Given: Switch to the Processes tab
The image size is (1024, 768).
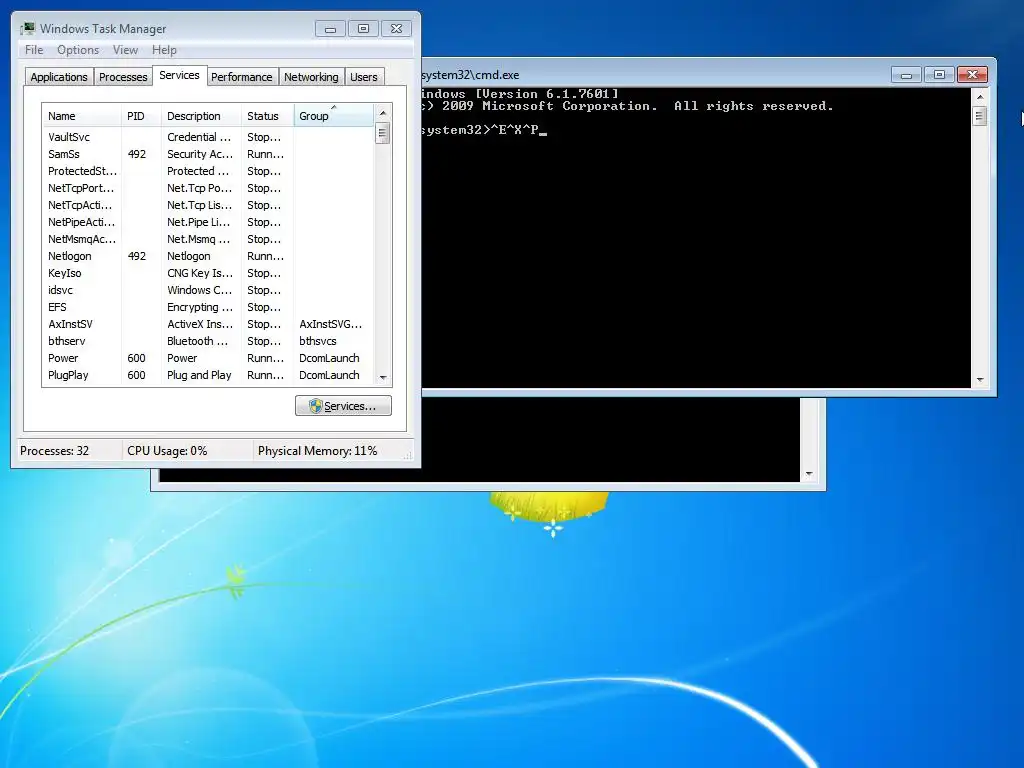Looking at the screenshot, I should click(123, 77).
